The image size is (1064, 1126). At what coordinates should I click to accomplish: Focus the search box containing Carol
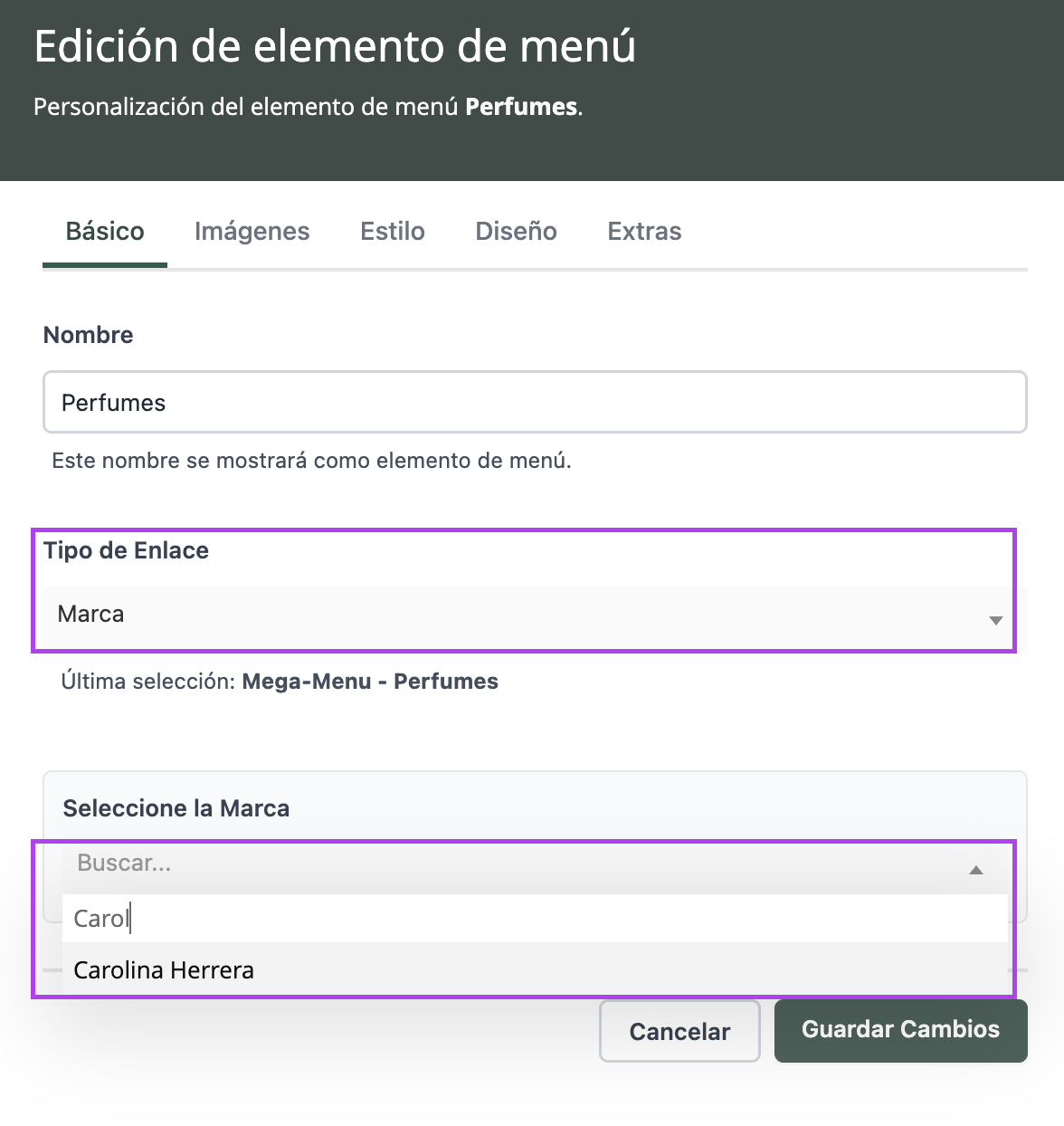click(x=534, y=919)
